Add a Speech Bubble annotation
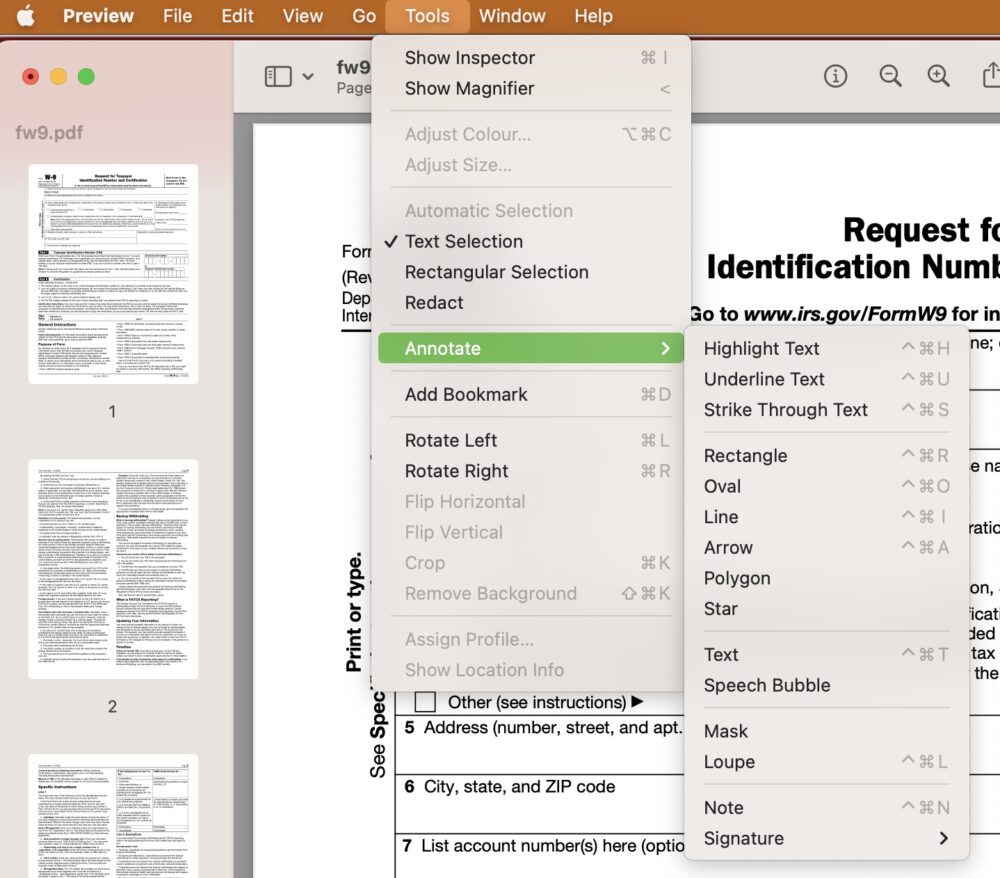1000x878 pixels. pos(766,685)
